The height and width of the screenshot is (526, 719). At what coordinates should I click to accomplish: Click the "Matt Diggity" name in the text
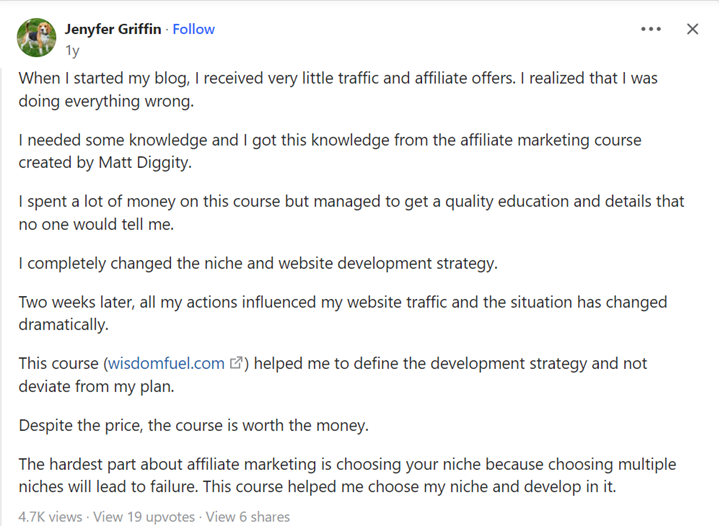click(144, 163)
